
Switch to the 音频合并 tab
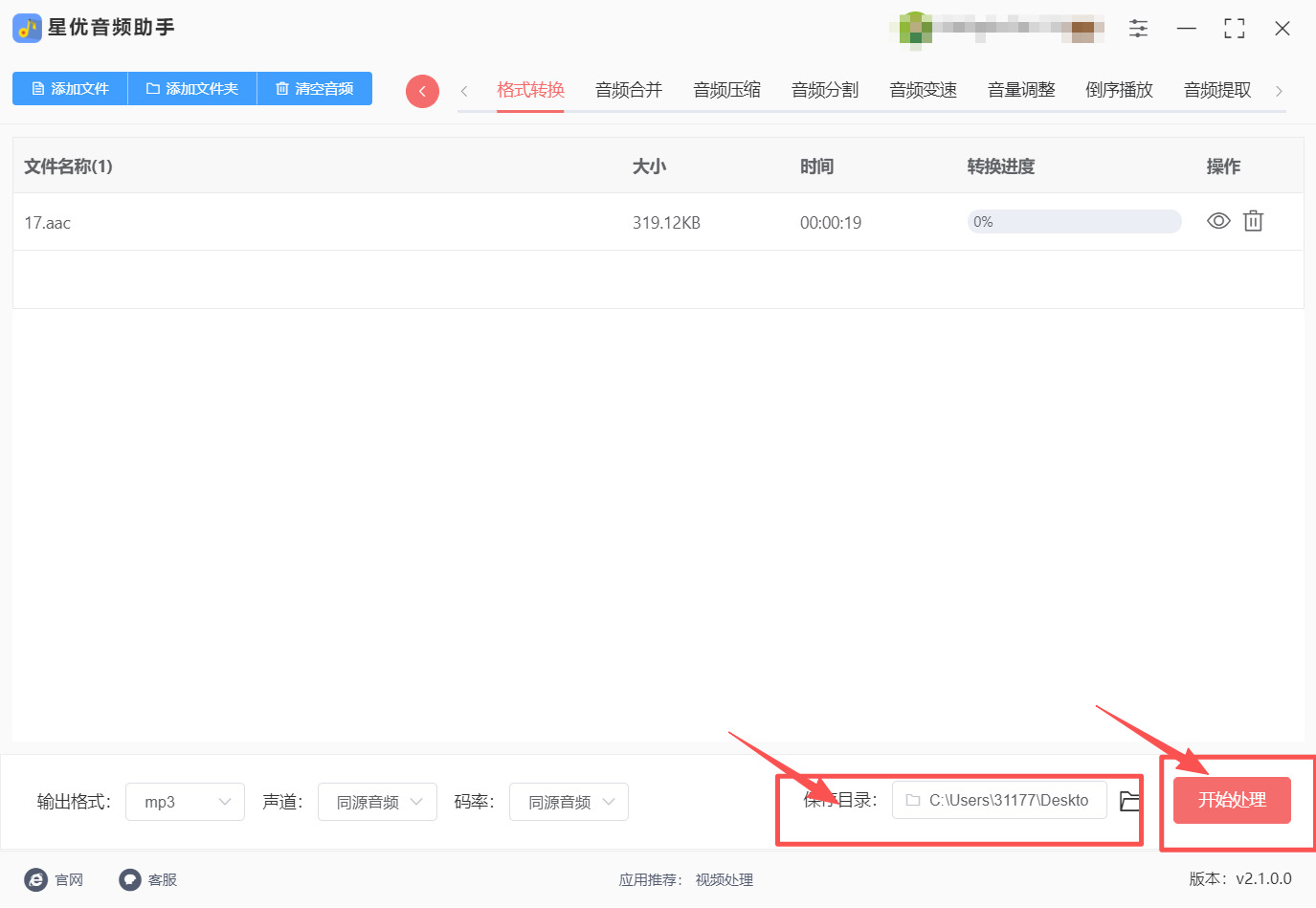[x=629, y=90]
